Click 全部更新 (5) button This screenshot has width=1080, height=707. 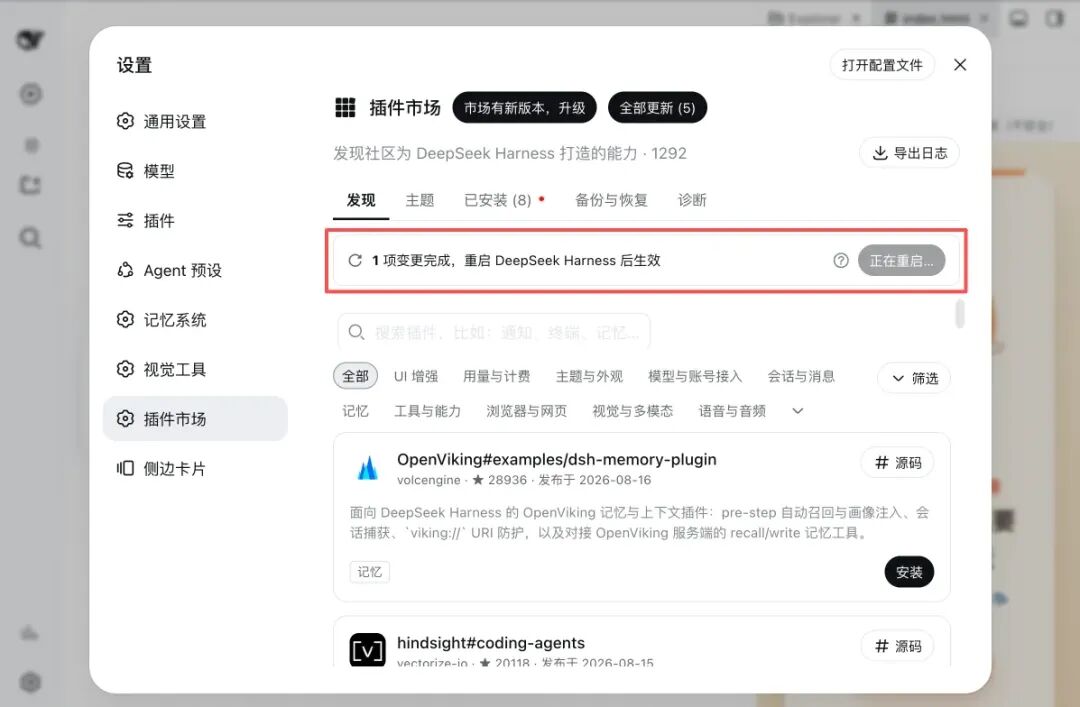point(657,107)
